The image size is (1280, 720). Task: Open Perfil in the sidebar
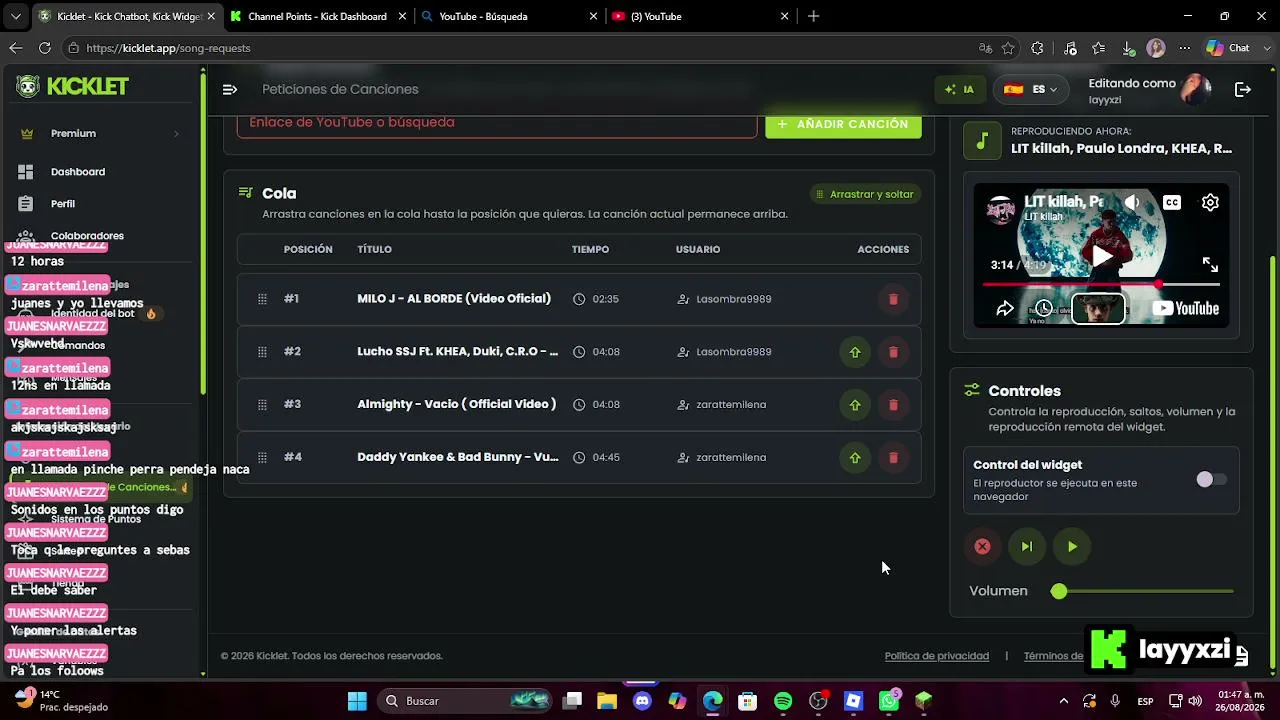click(63, 204)
